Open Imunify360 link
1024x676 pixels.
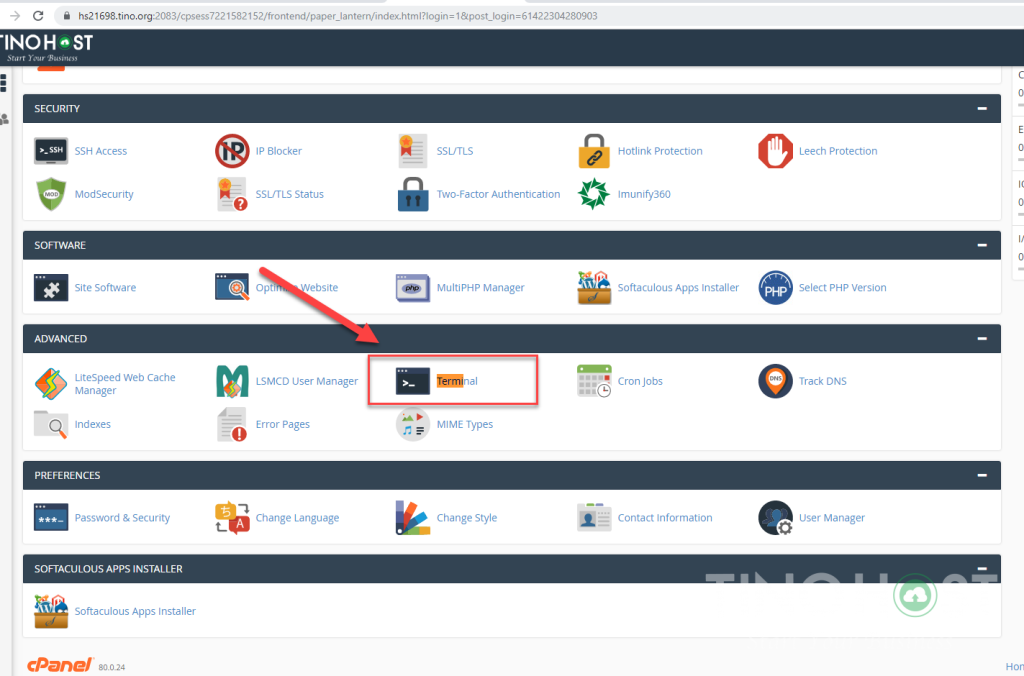(644, 194)
